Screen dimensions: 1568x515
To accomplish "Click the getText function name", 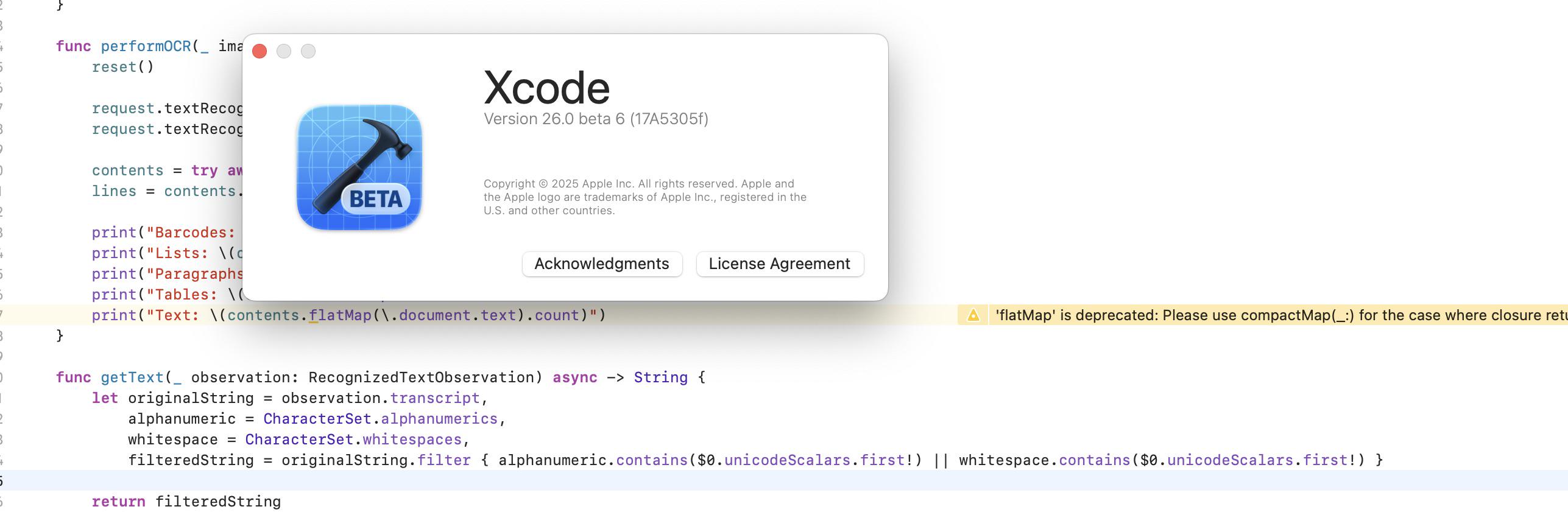I will 132,377.
